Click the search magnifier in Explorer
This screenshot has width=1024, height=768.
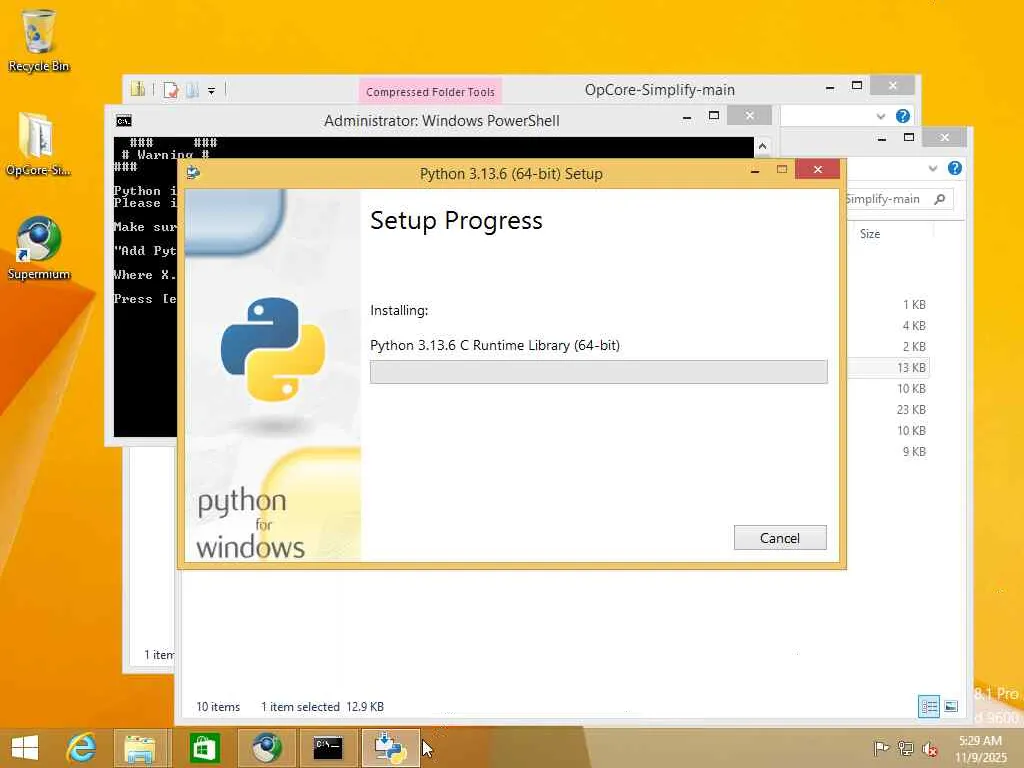pos(940,199)
